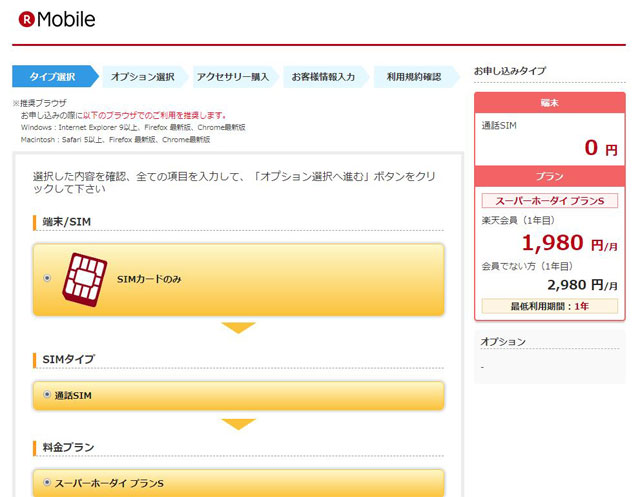Viewport: 640px width, 497px height.
Task: Click the 0 円 device price
Action: (601, 148)
